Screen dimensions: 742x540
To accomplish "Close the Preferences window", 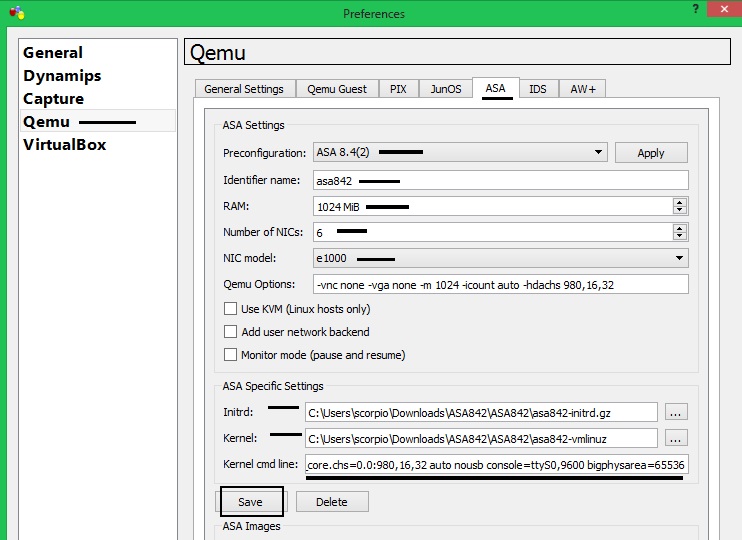I will 724,9.
